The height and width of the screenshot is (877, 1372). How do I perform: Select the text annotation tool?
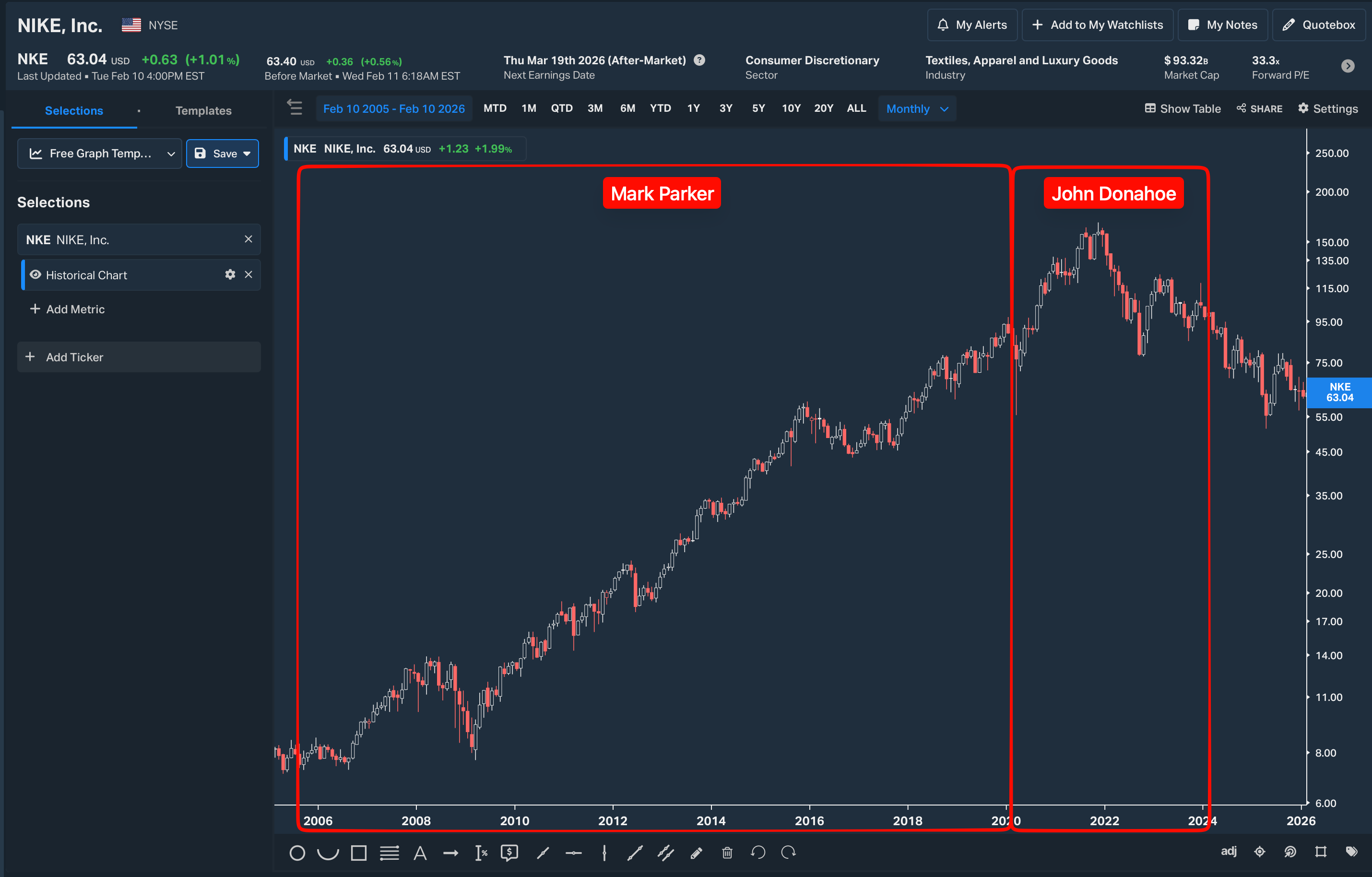pos(420,853)
